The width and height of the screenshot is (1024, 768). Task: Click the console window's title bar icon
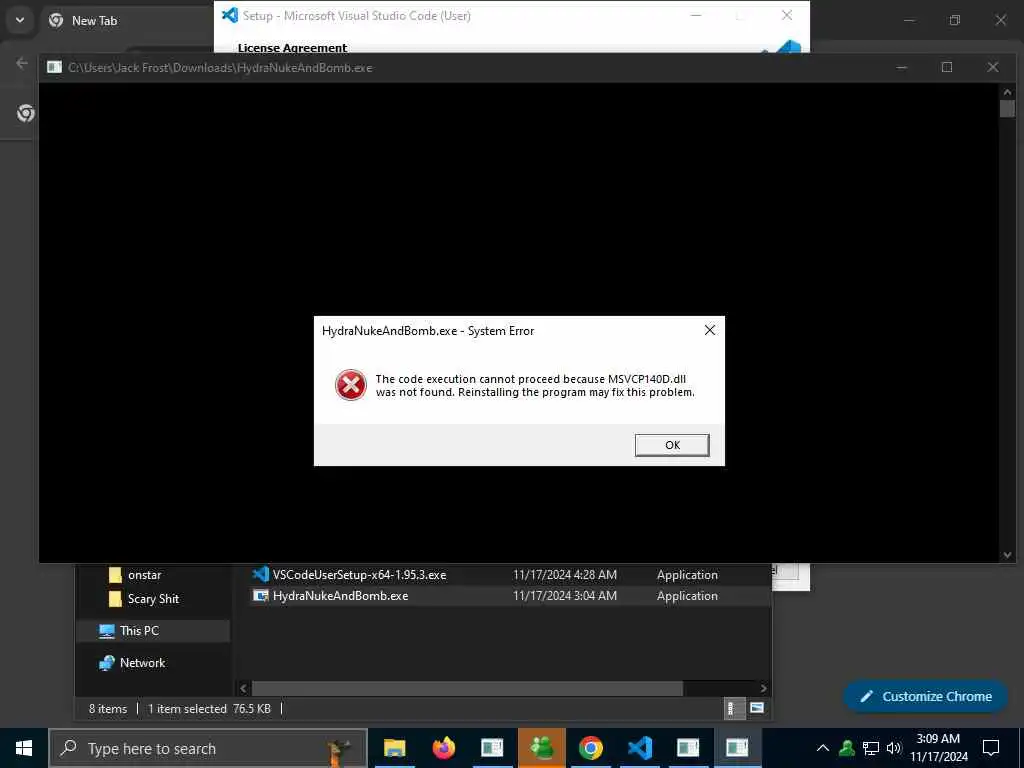point(54,67)
